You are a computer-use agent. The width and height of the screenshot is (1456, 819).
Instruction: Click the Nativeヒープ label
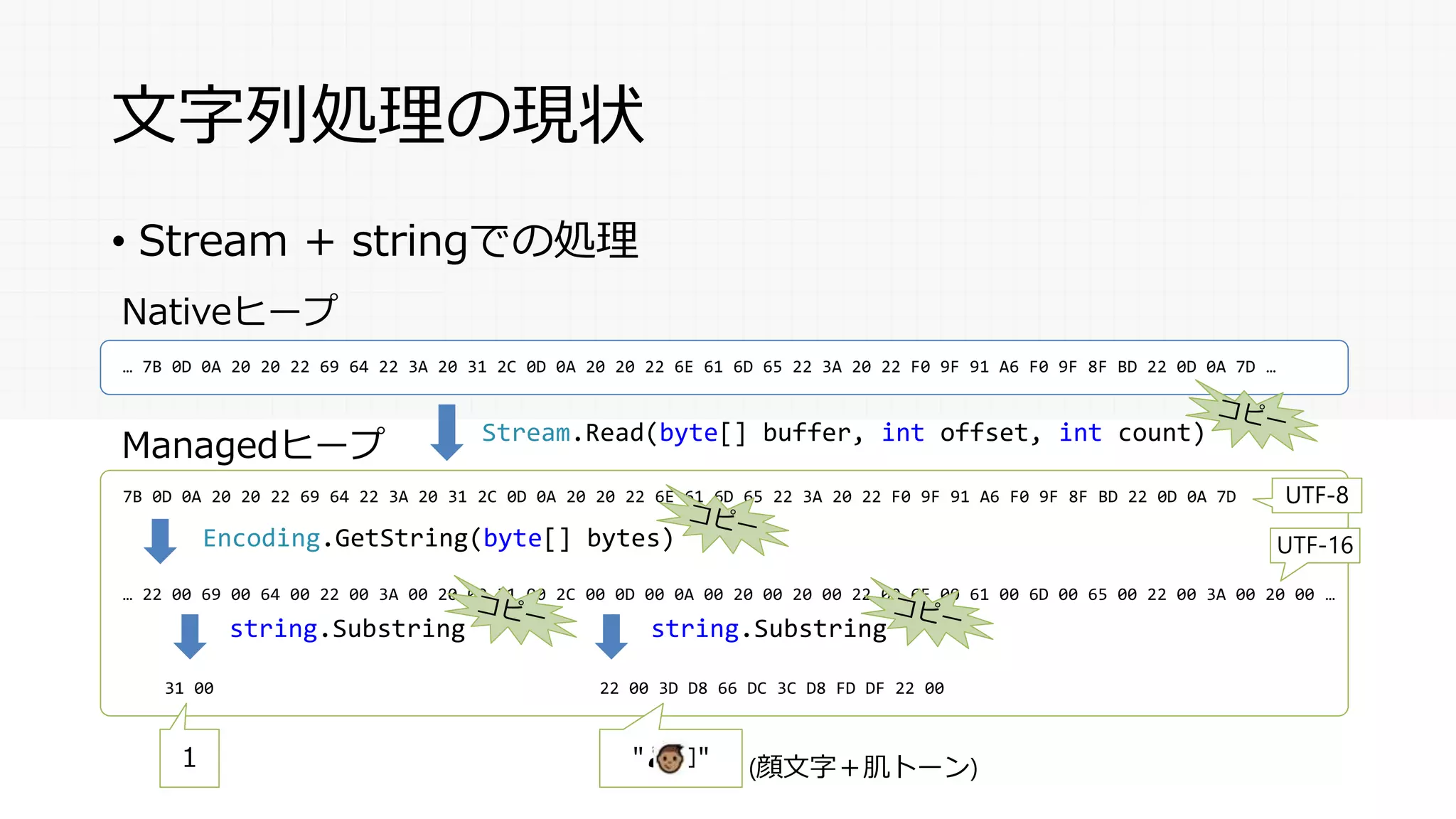click(x=230, y=311)
